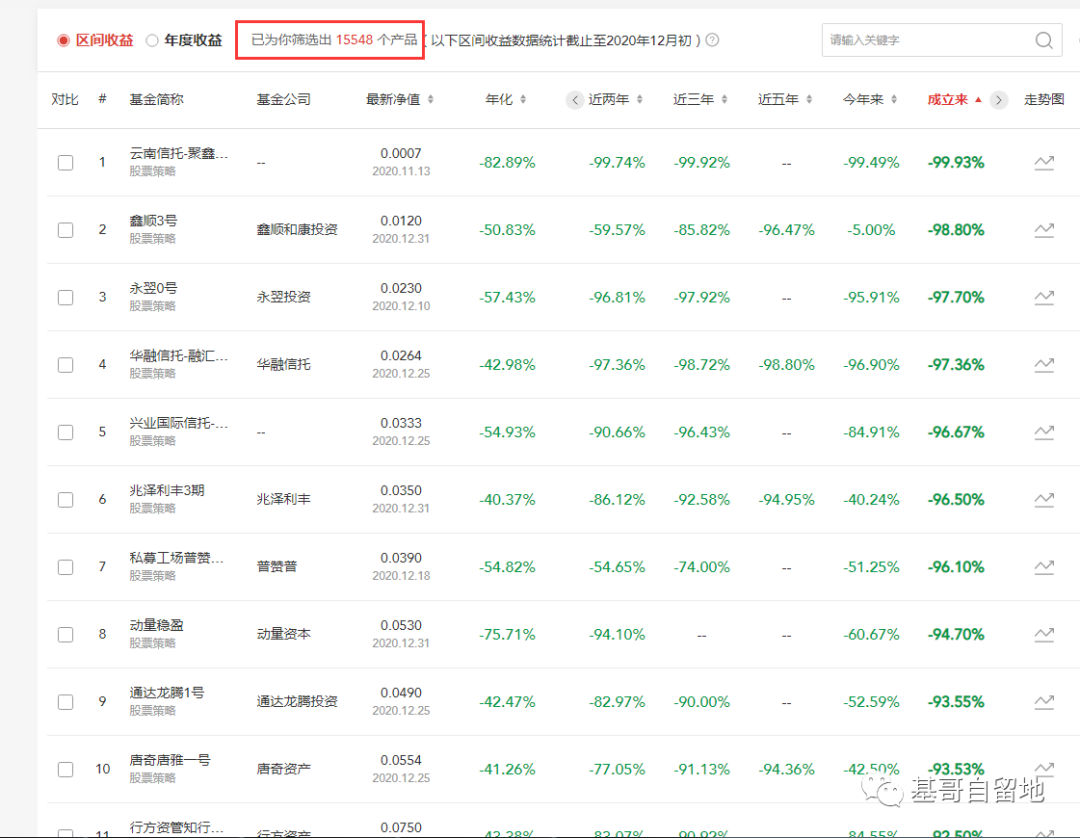
Task: Check the compare box for 通达龙腾1号
Action: 65,702
